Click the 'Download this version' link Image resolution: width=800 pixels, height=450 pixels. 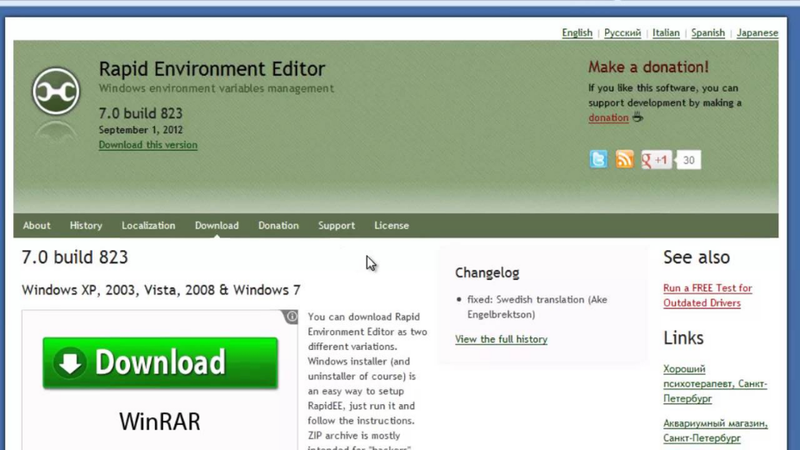148,145
